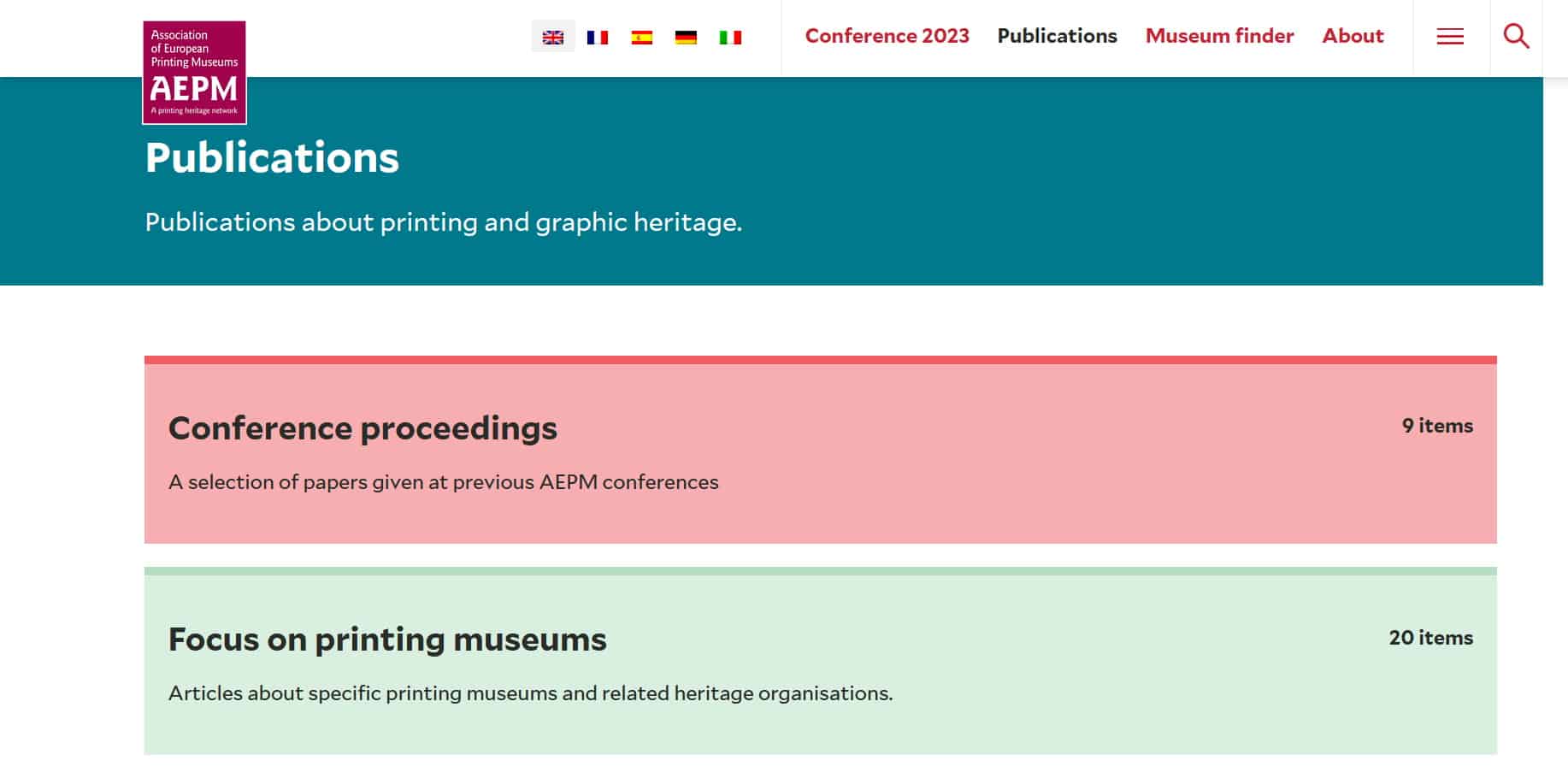Open the Publications nav item

[x=1057, y=36]
